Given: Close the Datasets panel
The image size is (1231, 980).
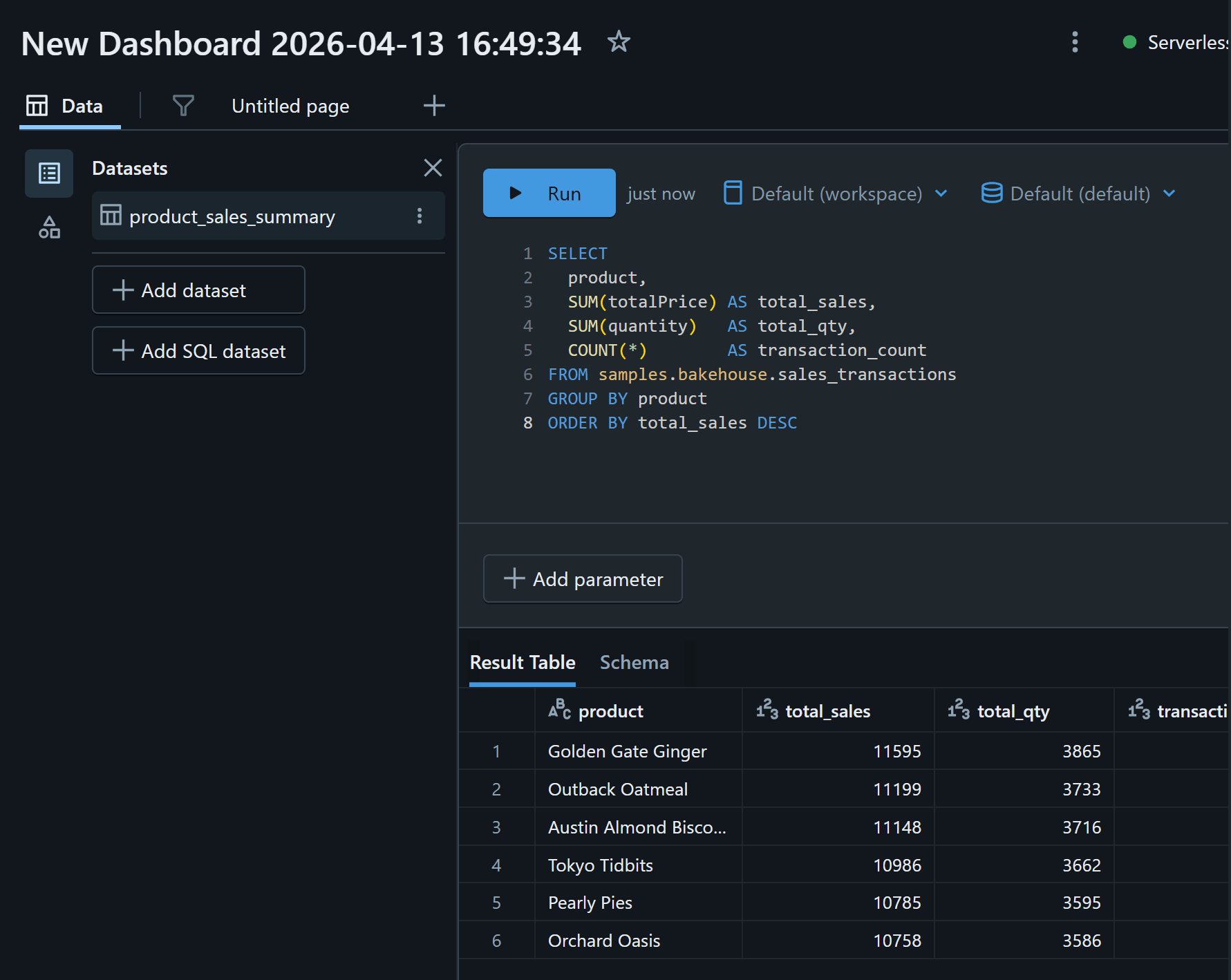Looking at the screenshot, I should coord(433,168).
